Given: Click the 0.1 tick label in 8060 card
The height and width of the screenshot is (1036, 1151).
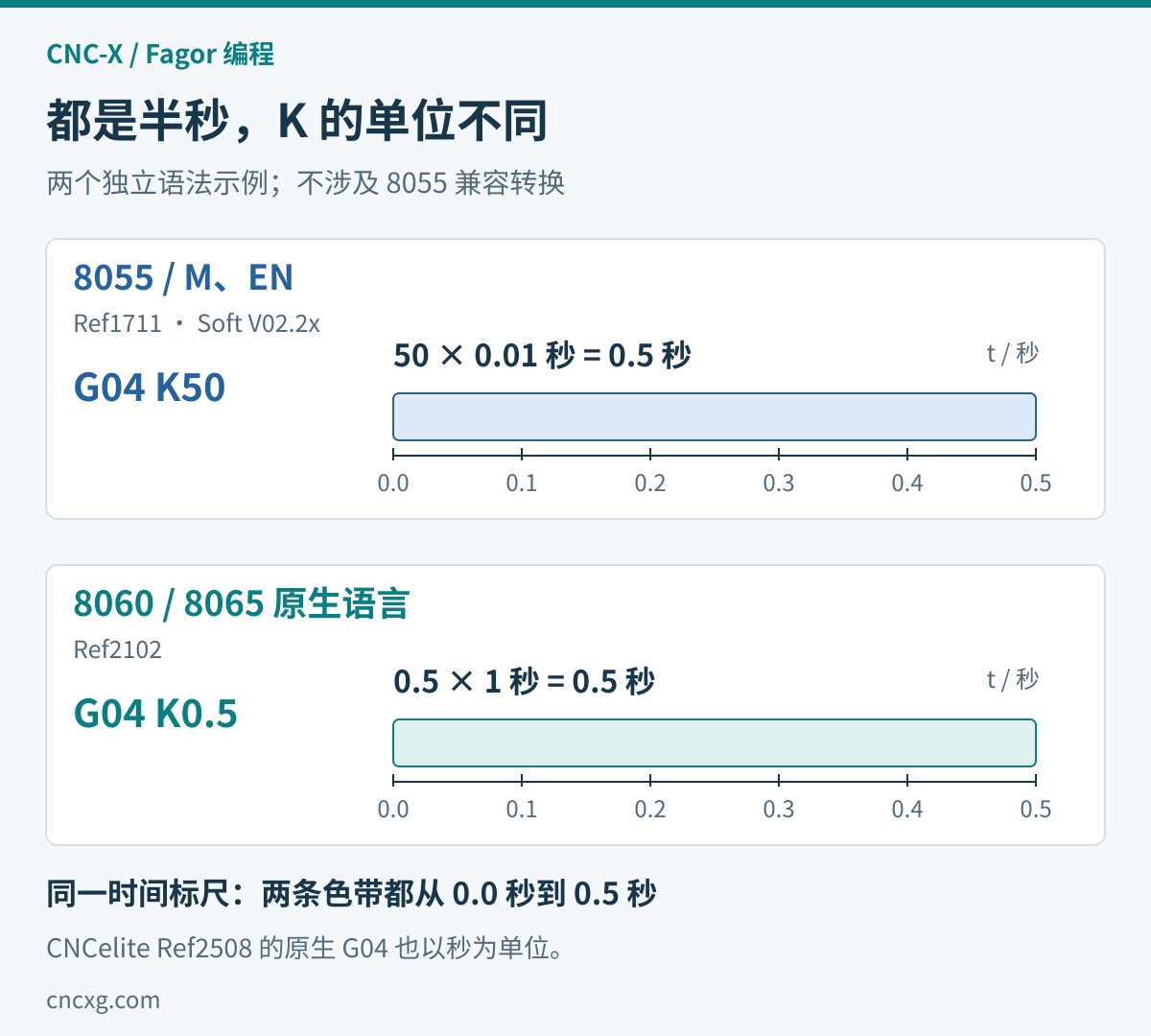Looking at the screenshot, I should coord(522,809).
